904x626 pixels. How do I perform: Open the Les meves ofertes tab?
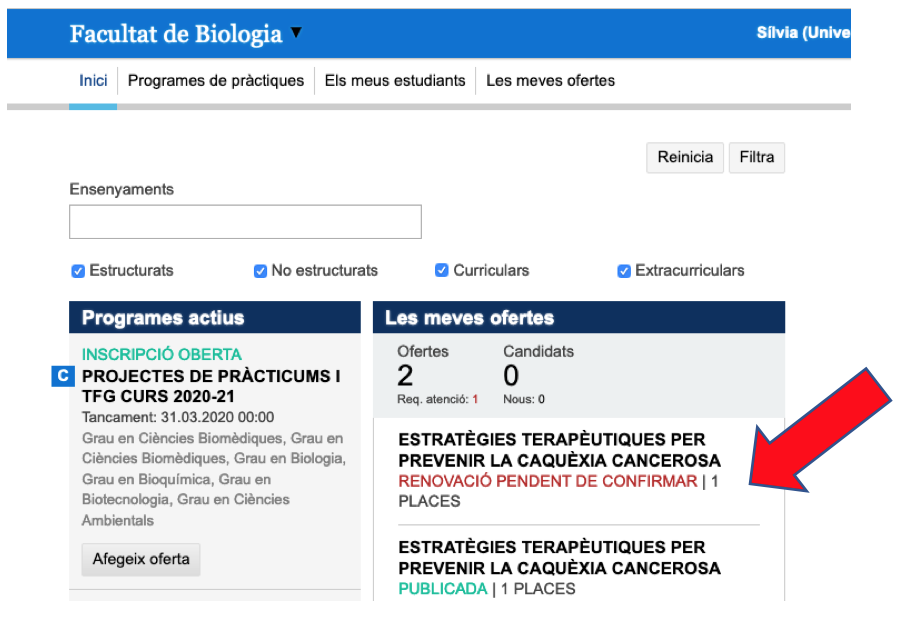(x=550, y=81)
